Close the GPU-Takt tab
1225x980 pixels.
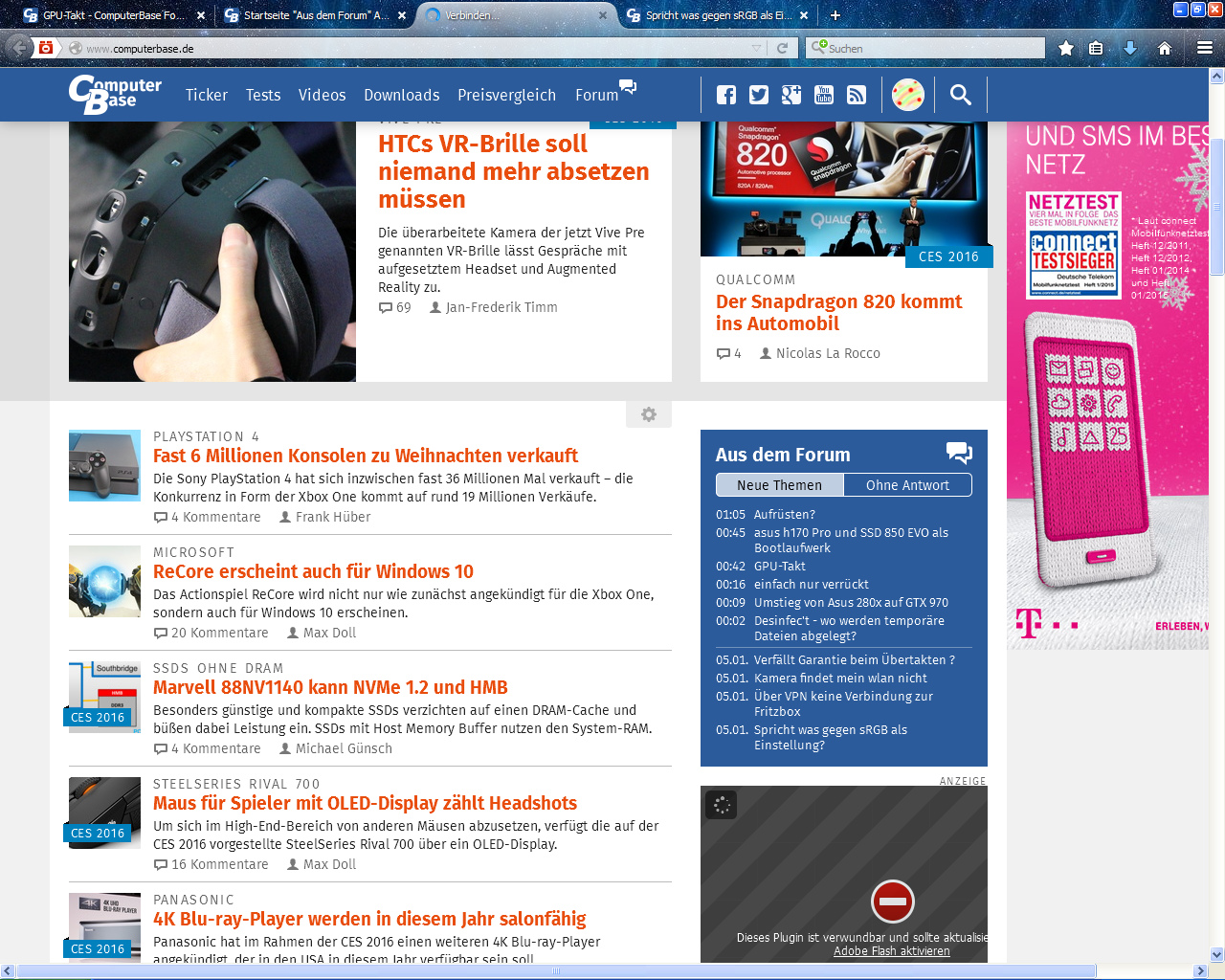[x=201, y=15]
